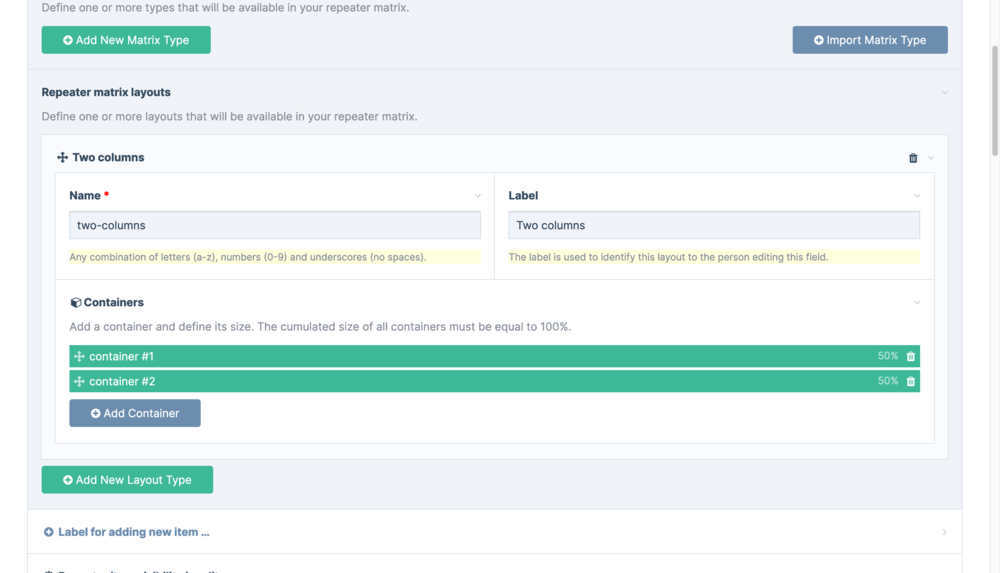This screenshot has width=1000, height=573.
Task: Expand the Label for adding new item row
Action: click(944, 532)
